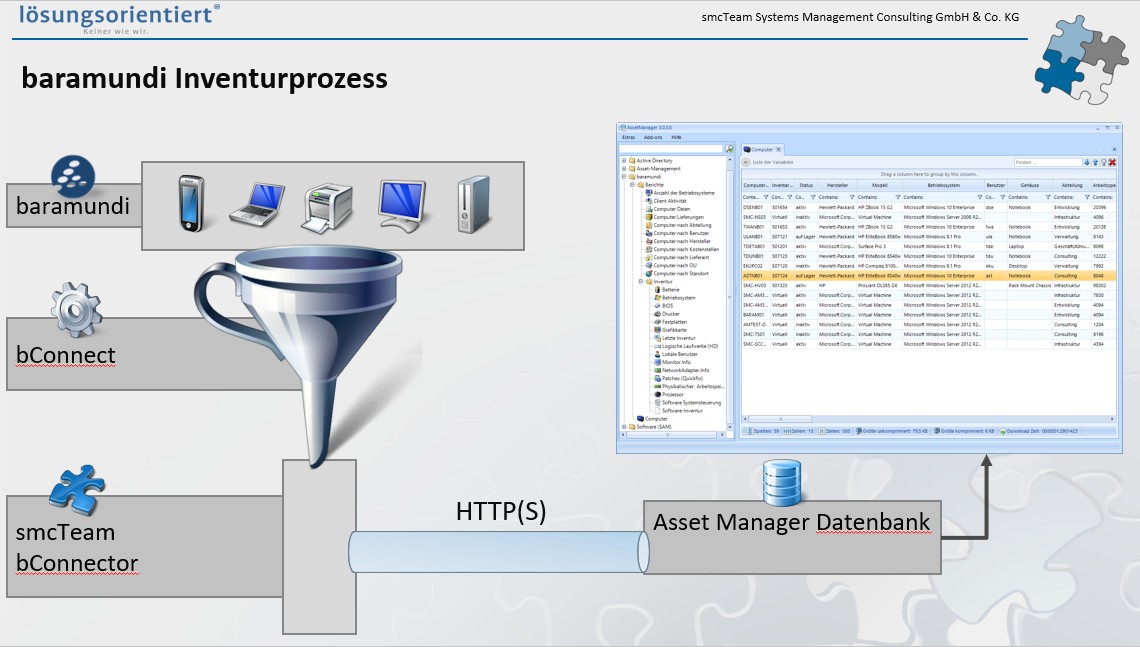Viewport: 1140px width, 647px height.
Task: Click the tree panel horizontal scrollbar
Action: [673, 435]
